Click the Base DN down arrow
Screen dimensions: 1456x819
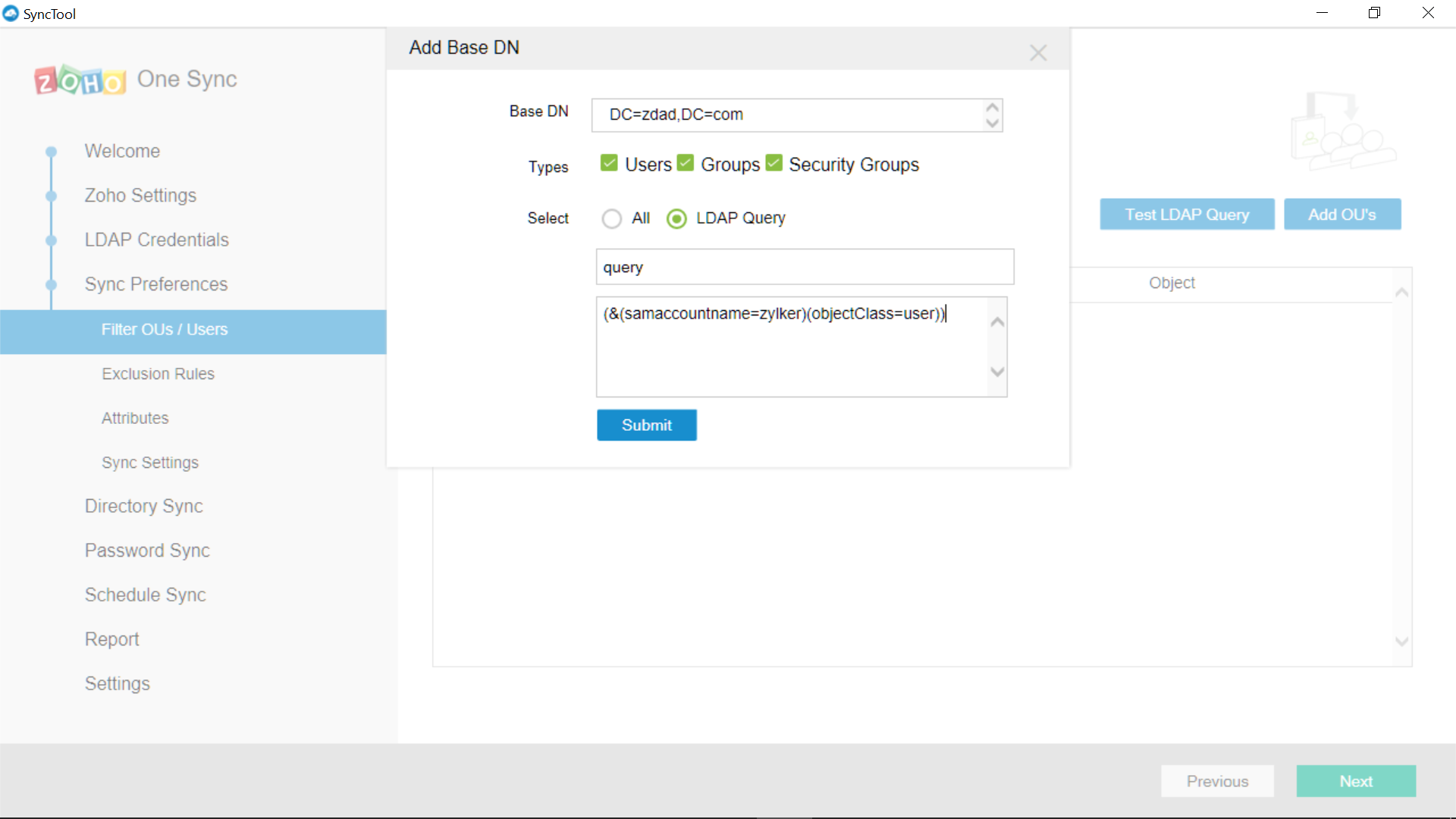click(x=992, y=124)
